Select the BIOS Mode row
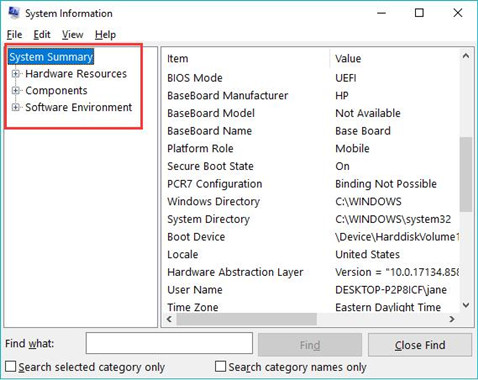 point(311,78)
